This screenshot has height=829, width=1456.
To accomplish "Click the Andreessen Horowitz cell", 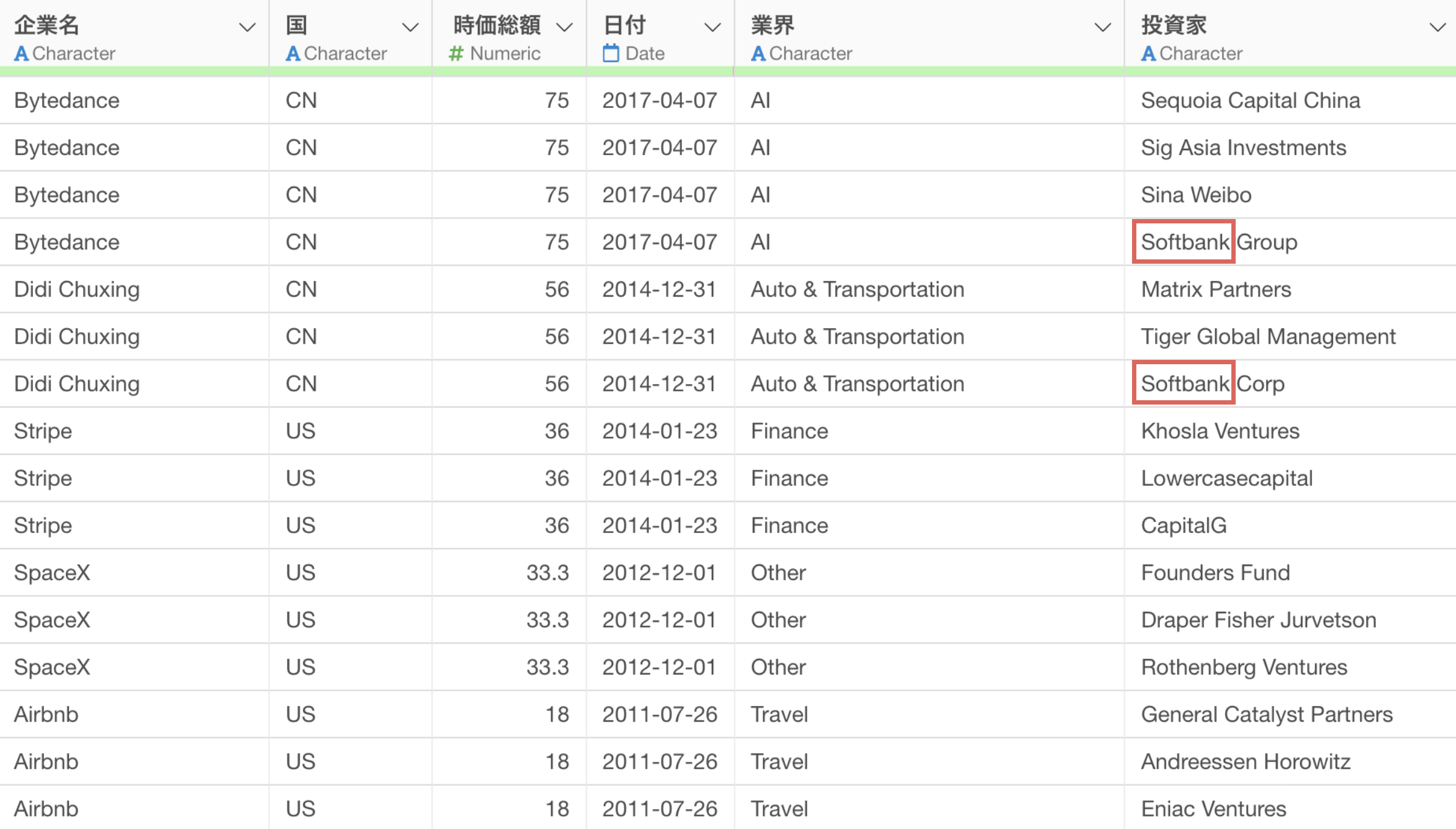I will [1290, 761].
